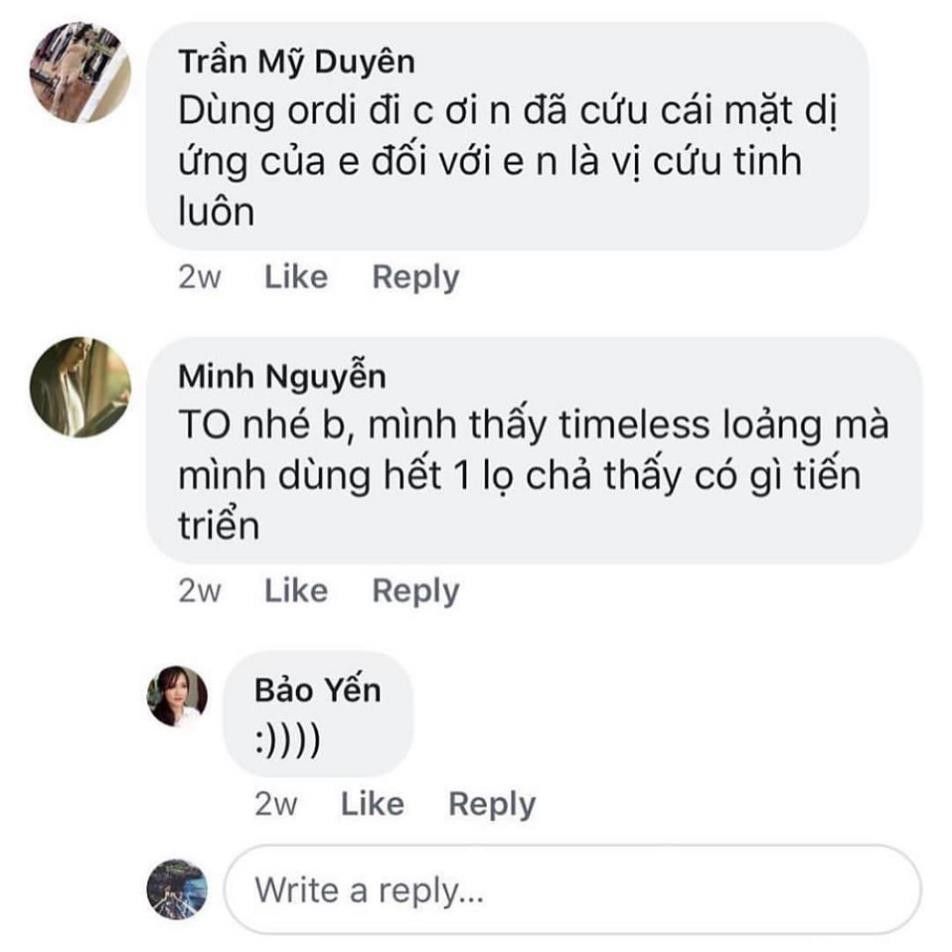The height and width of the screenshot is (952, 952).
Task: Open Bảo Yến's profile name link
Action: [x=317, y=690]
